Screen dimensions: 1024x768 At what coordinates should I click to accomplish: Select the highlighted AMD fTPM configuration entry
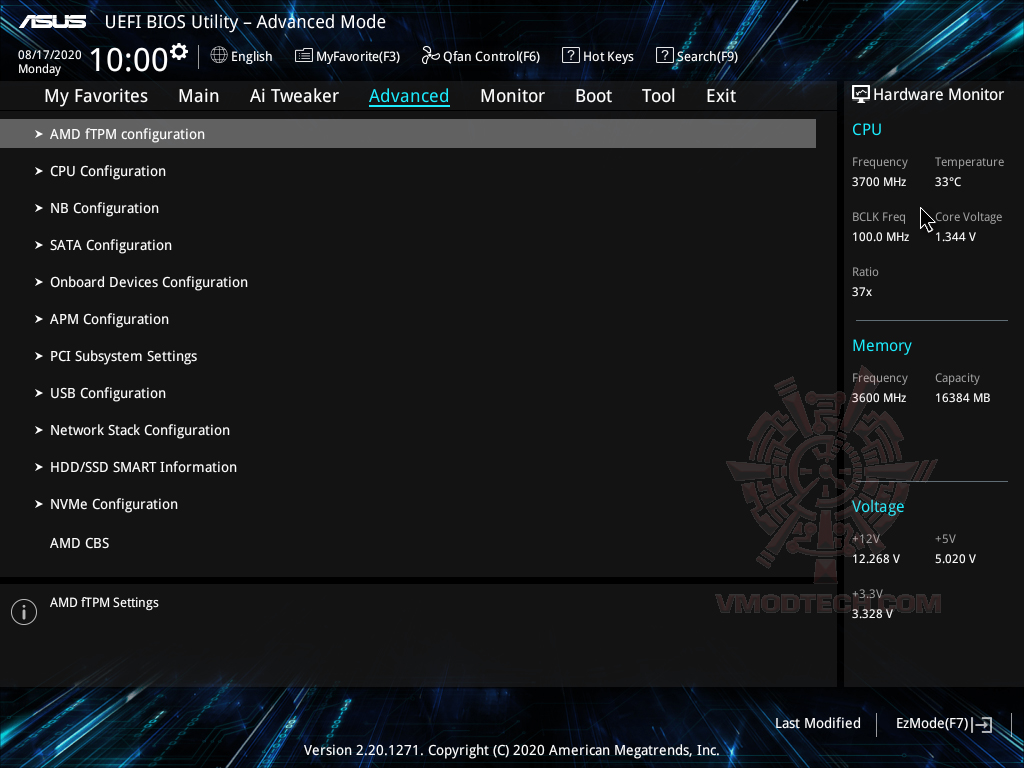click(x=127, y=133)
